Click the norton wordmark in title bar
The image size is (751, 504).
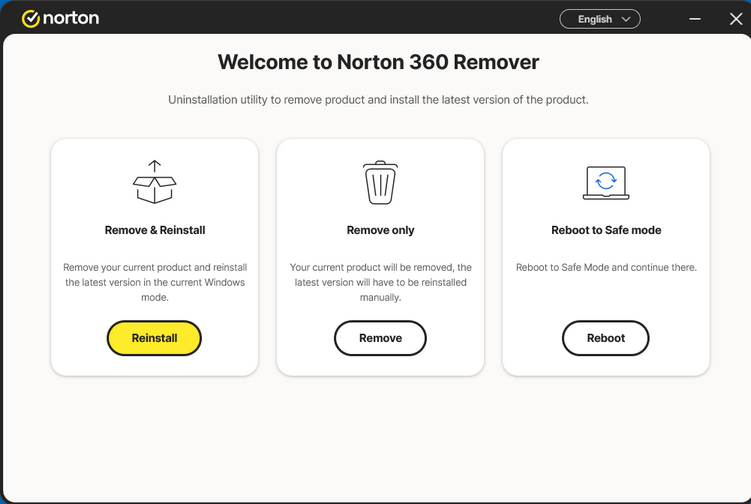coord(71,19)
